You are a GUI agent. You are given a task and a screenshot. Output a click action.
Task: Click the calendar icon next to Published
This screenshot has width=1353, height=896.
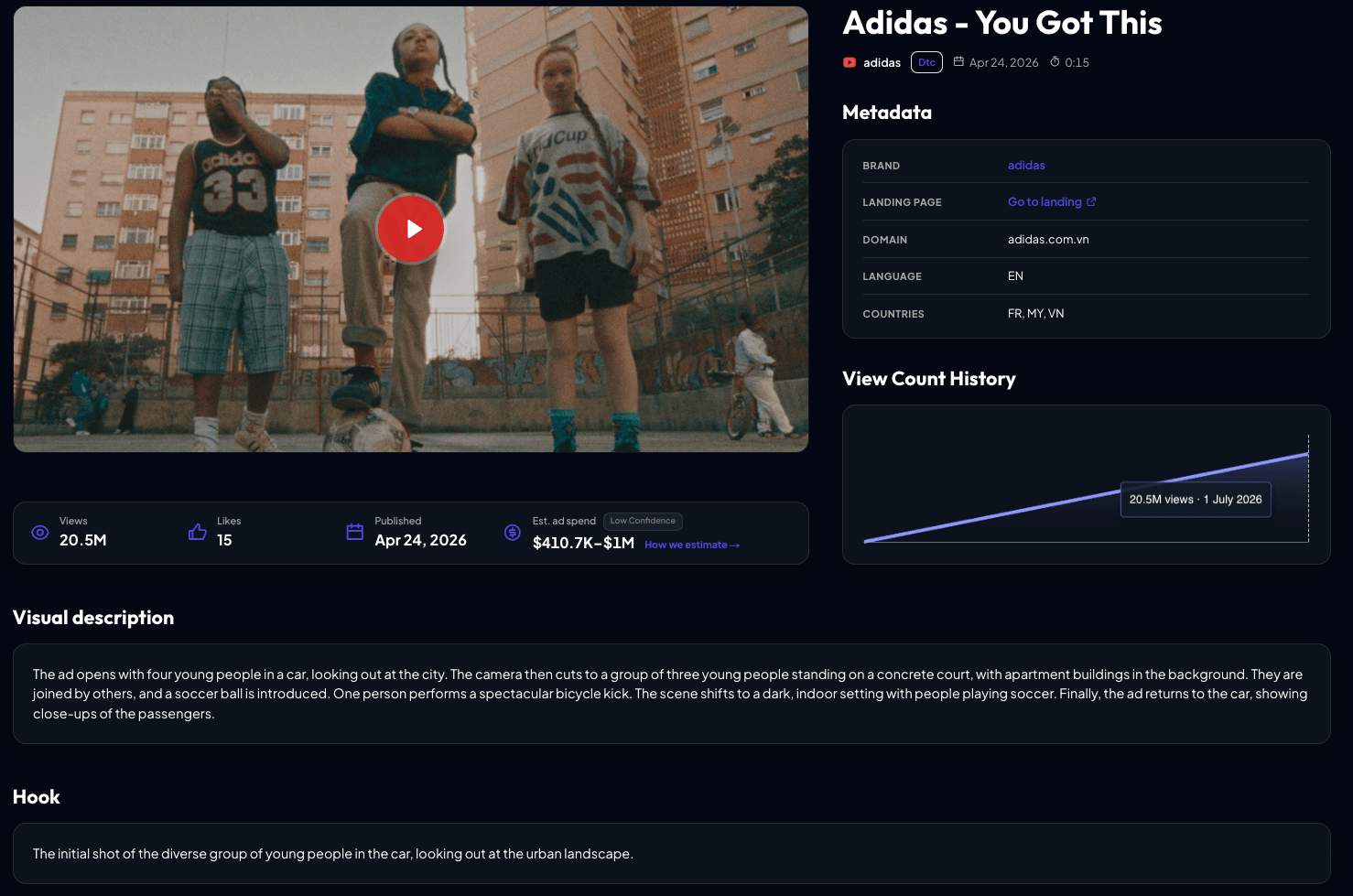click(355, 532)
